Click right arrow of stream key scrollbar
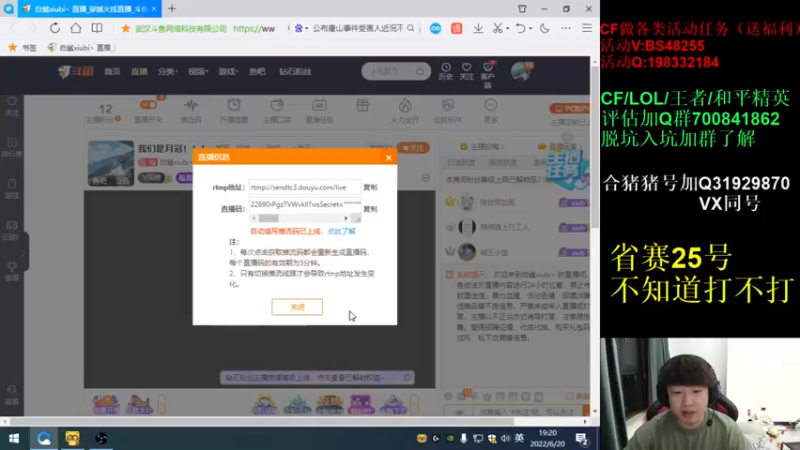 [x=346, y=218]
